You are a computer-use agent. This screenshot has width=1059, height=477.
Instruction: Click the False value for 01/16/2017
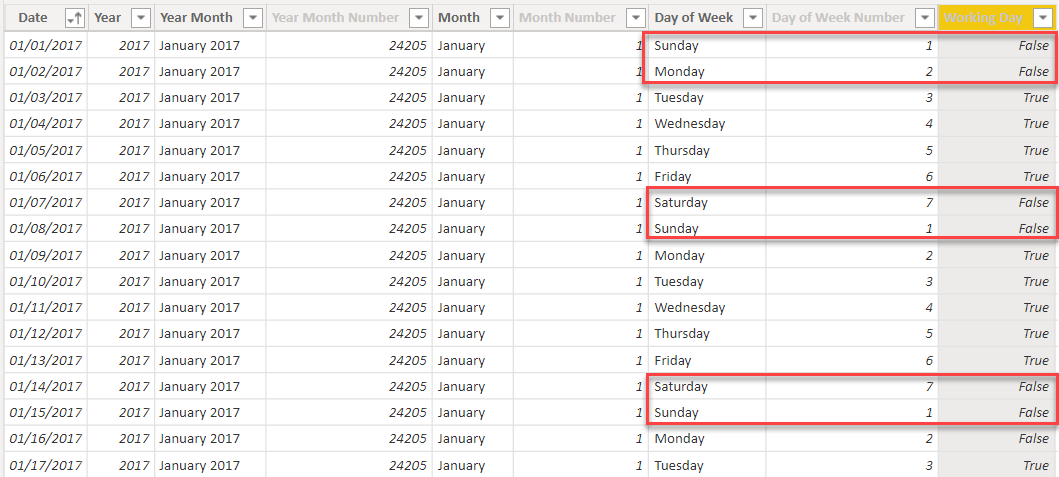(998, 438)
